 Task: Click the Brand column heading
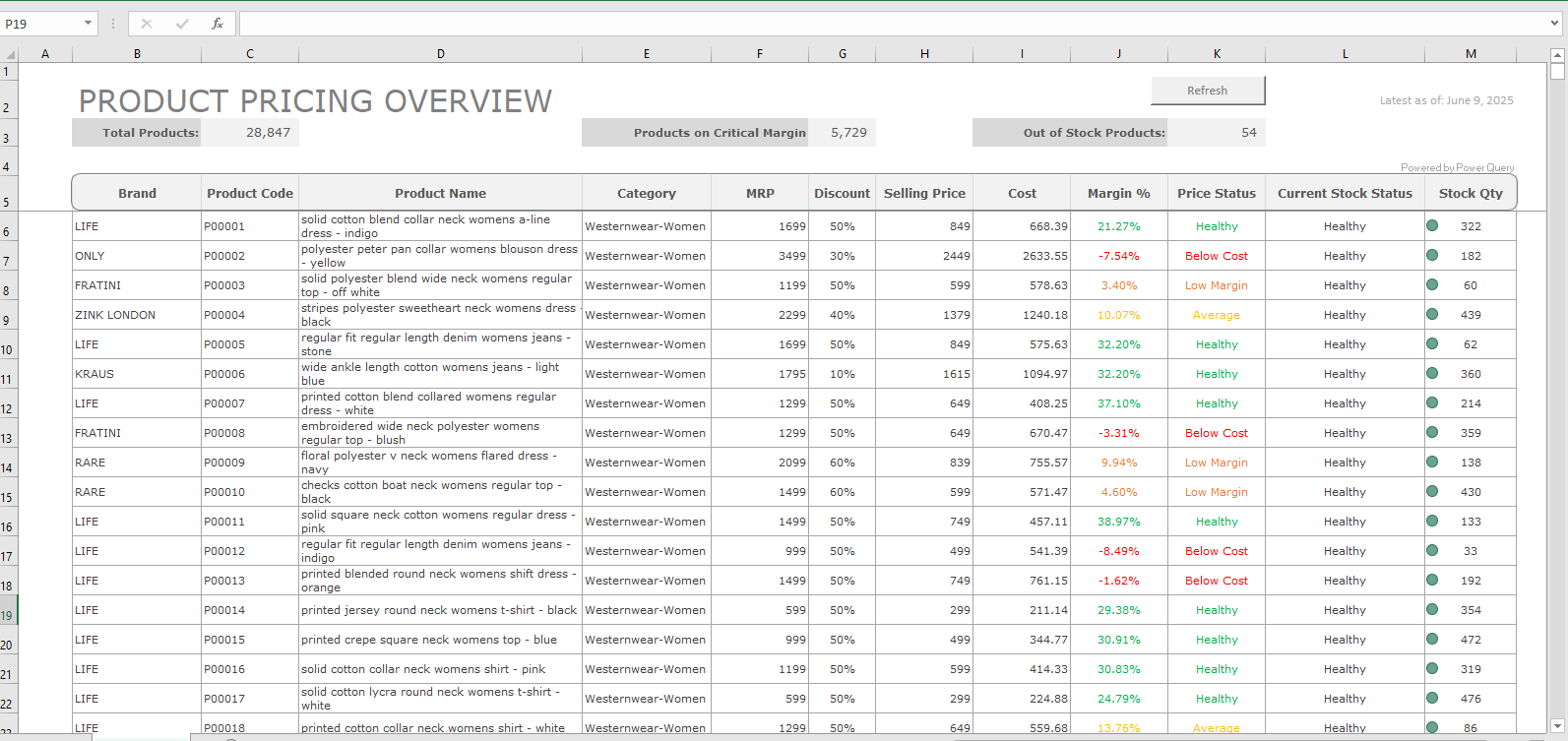137,194
